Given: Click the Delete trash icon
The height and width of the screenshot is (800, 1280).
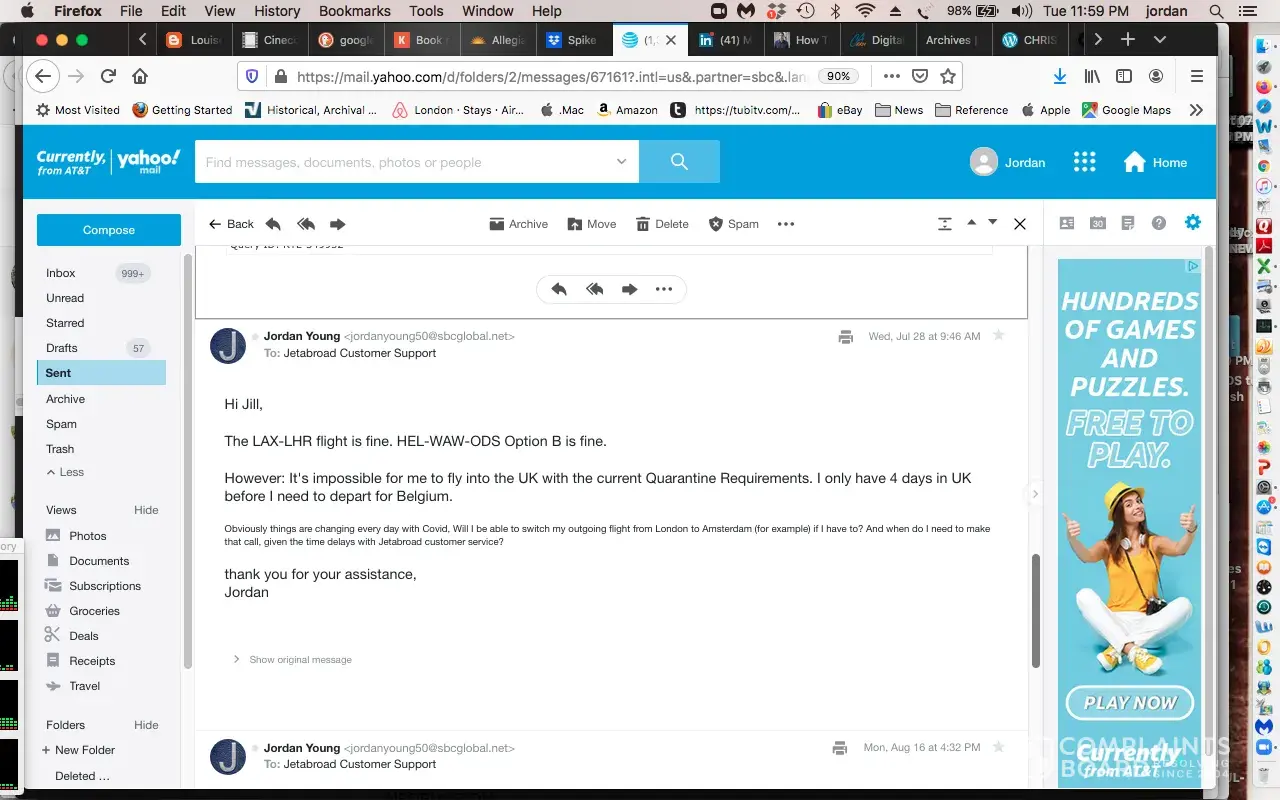Looking at the screenshot, I should [x=643, y=224].
